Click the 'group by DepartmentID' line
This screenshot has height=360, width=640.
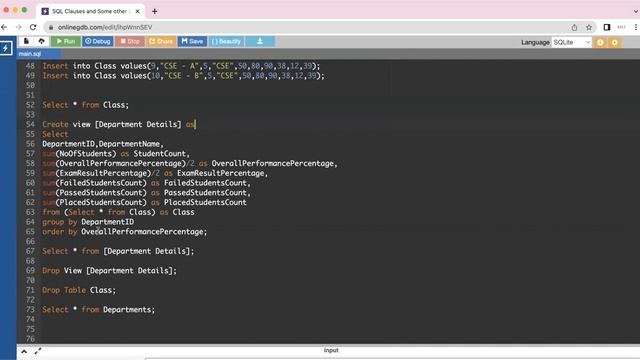point(88,222)
